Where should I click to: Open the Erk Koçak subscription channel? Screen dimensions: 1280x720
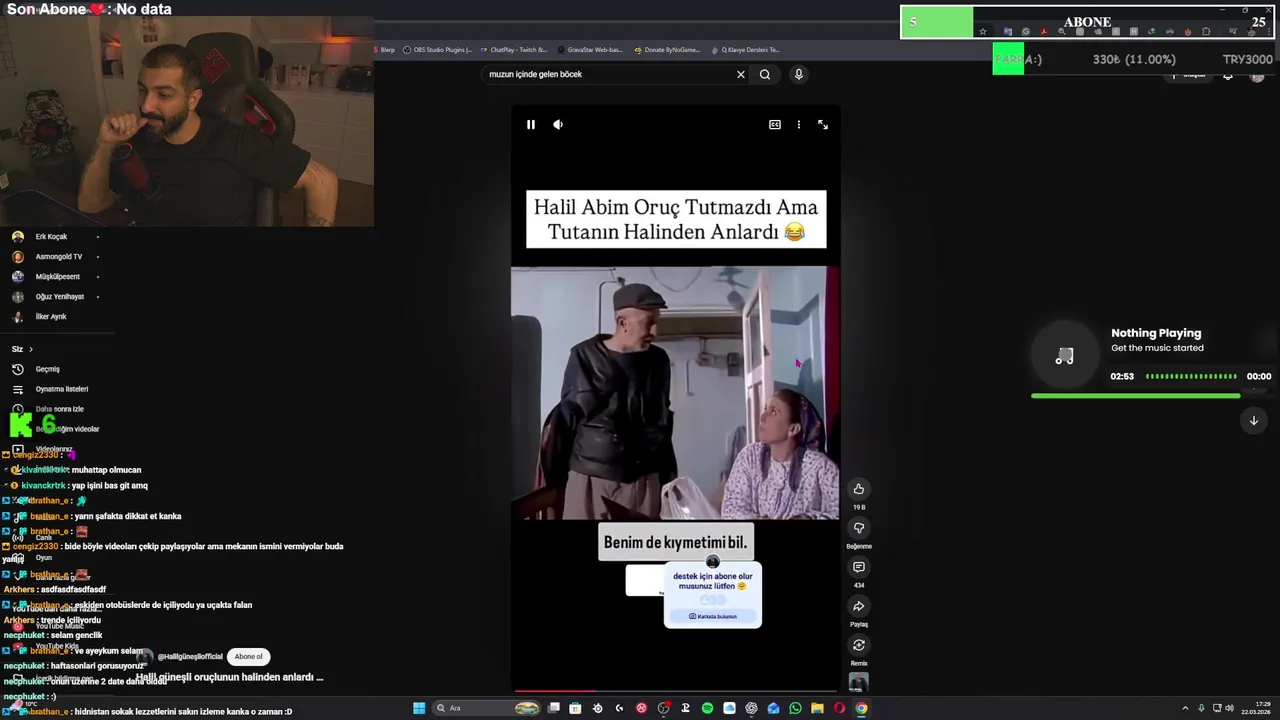(x=55, y=237)
